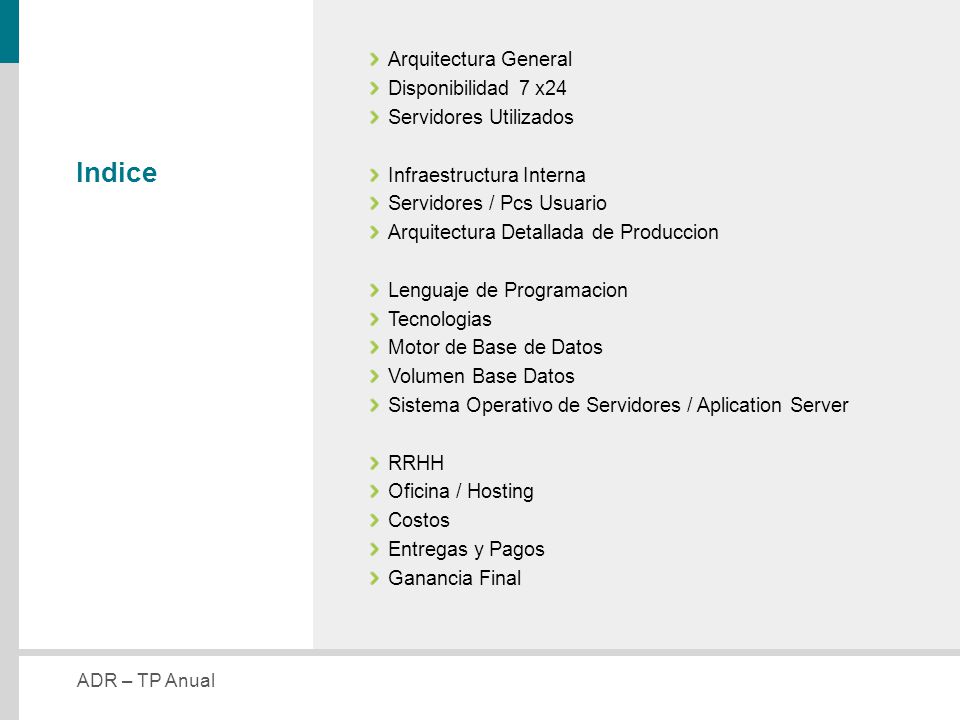Click the chevron next to Lenguaje de Programacion

(374, 290)
